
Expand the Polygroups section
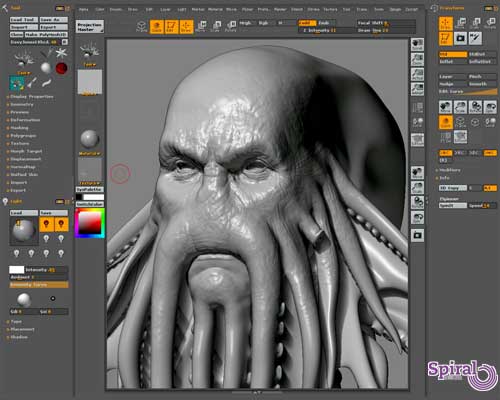tap(22, 136)
